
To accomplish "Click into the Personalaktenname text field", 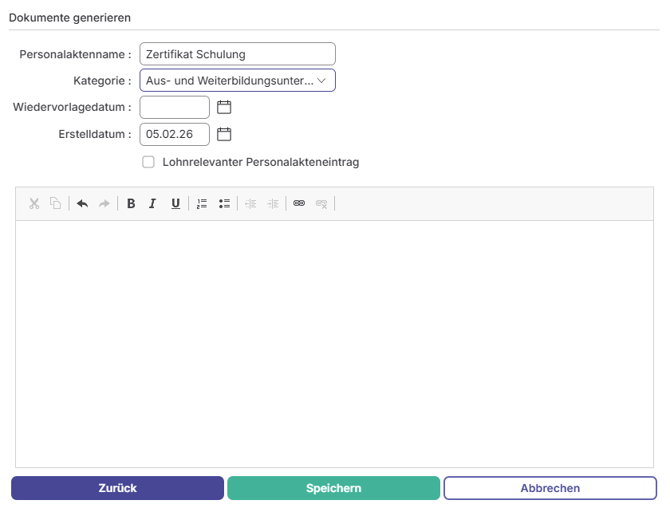I will tap(237, 54).
